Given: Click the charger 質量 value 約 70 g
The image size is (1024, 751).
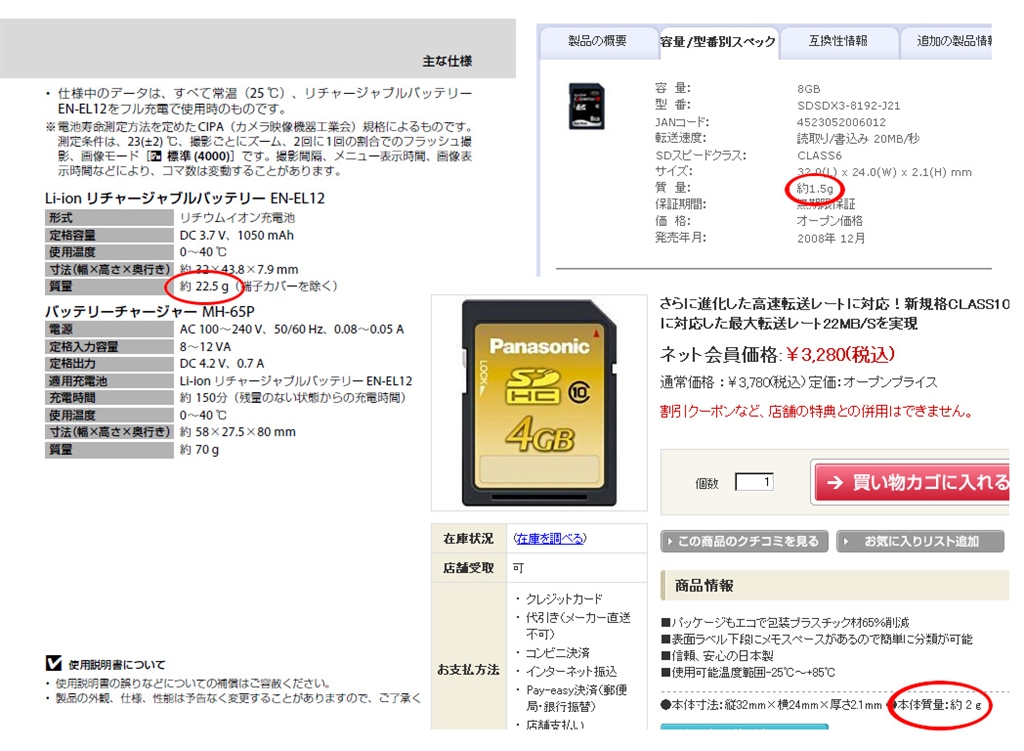Looking at the screenshot, I should click(x=199, y=449).
